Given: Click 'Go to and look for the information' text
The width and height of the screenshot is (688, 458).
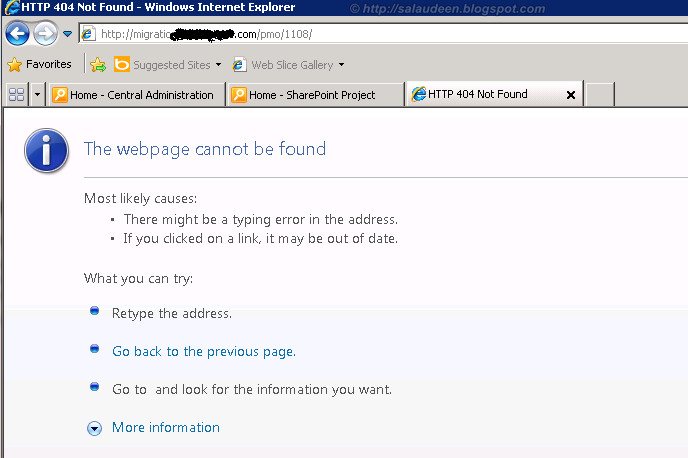Looking at the screenshot, I should (252, 390).
